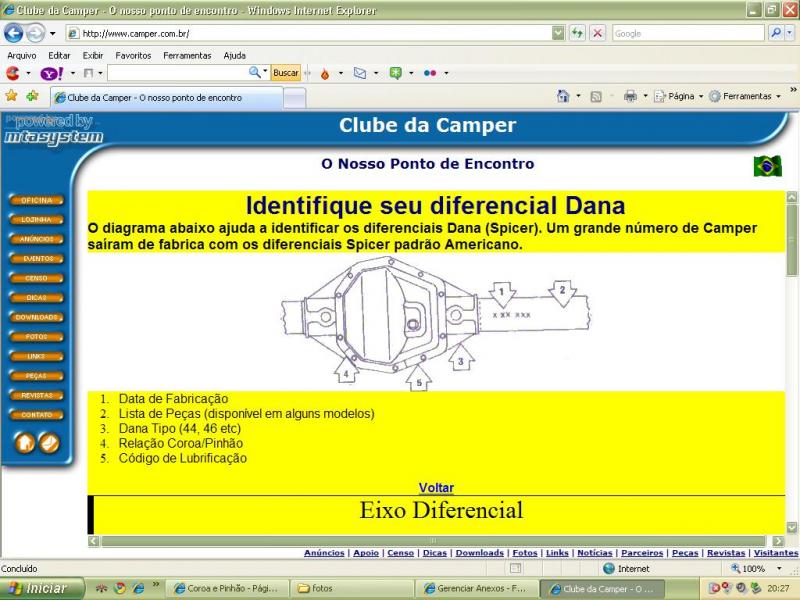The height and width of the screenshot is (600, 800).
Task: Switch to Coroa e Pinhão taskbar window
Action: (228, 589)
